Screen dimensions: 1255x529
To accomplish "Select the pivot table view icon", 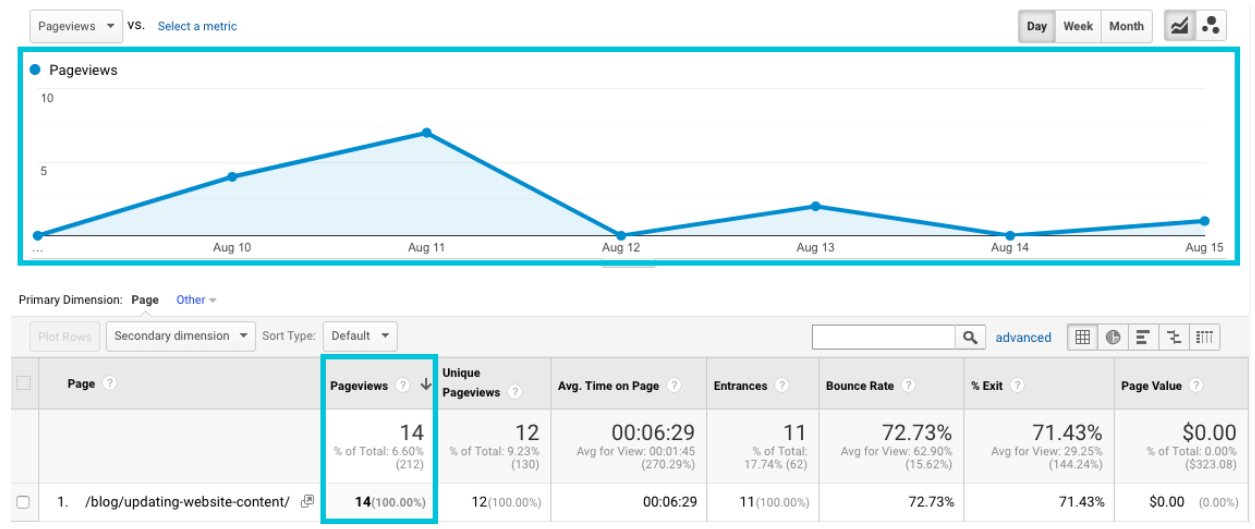I will click(x=1204, y=338).
